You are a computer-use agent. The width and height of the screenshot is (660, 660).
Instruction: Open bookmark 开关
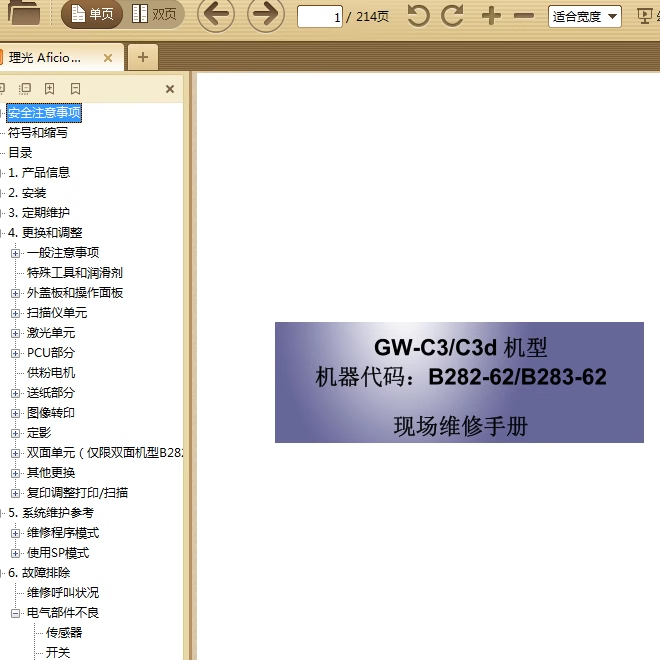pyautogui.click(x=58, y=652)
